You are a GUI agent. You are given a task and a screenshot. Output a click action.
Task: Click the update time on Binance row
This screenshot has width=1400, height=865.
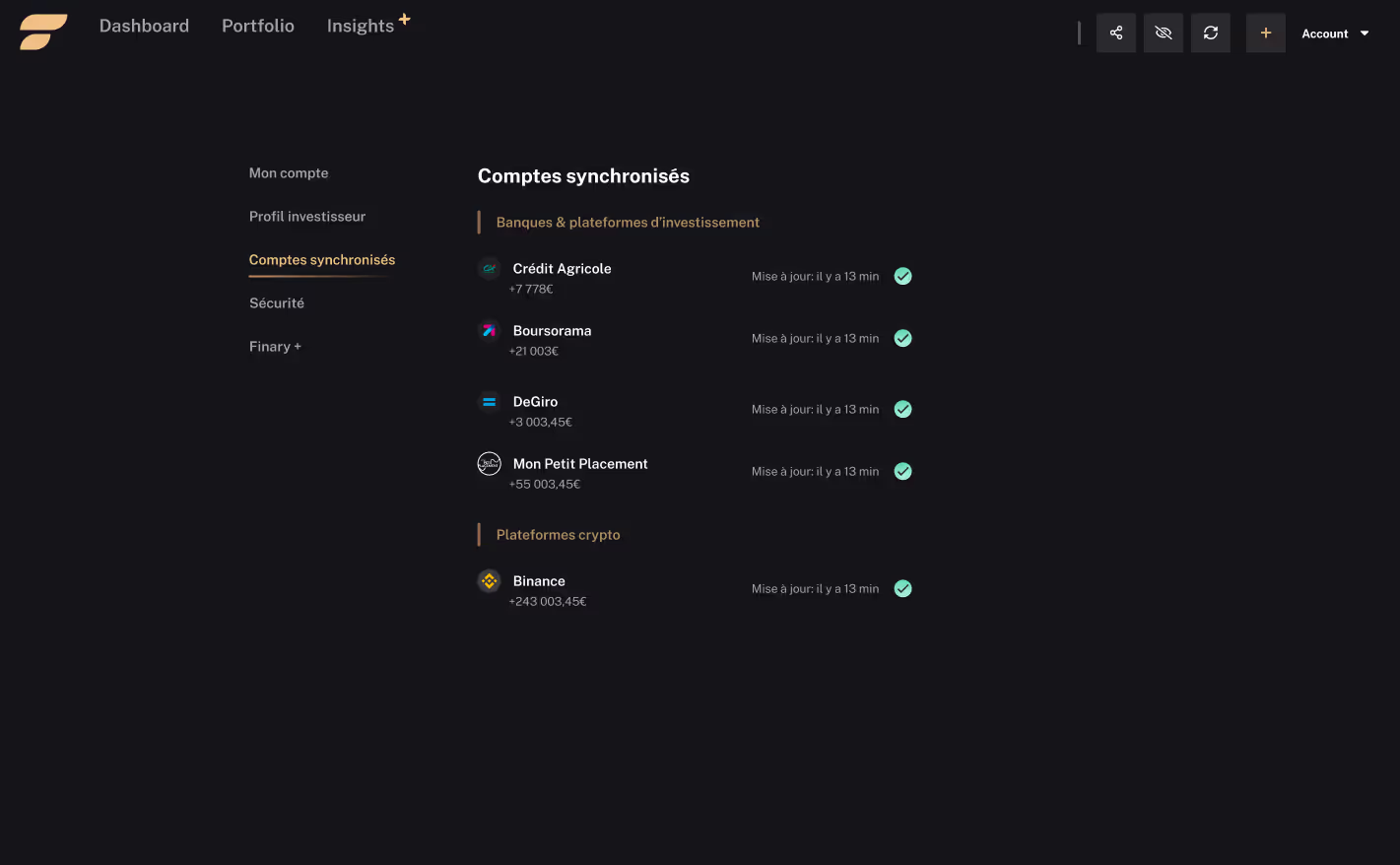click(815, 588)
